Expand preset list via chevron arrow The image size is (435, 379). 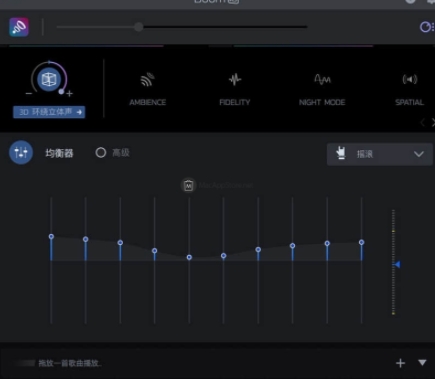coord(419,154)
